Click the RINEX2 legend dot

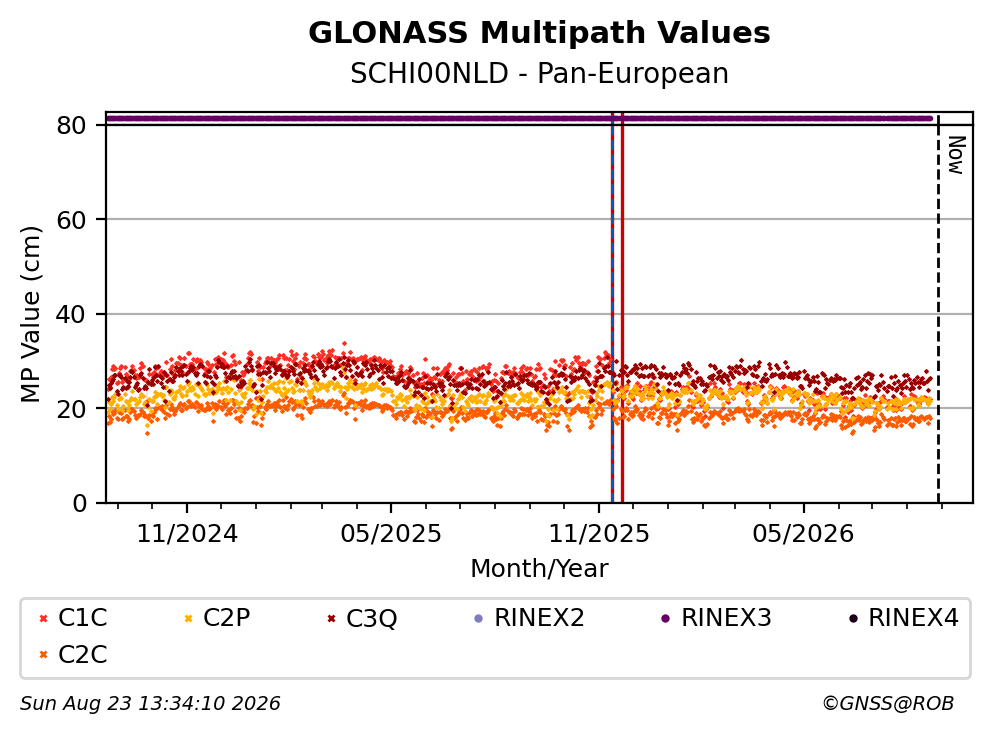tap(479, 618)
